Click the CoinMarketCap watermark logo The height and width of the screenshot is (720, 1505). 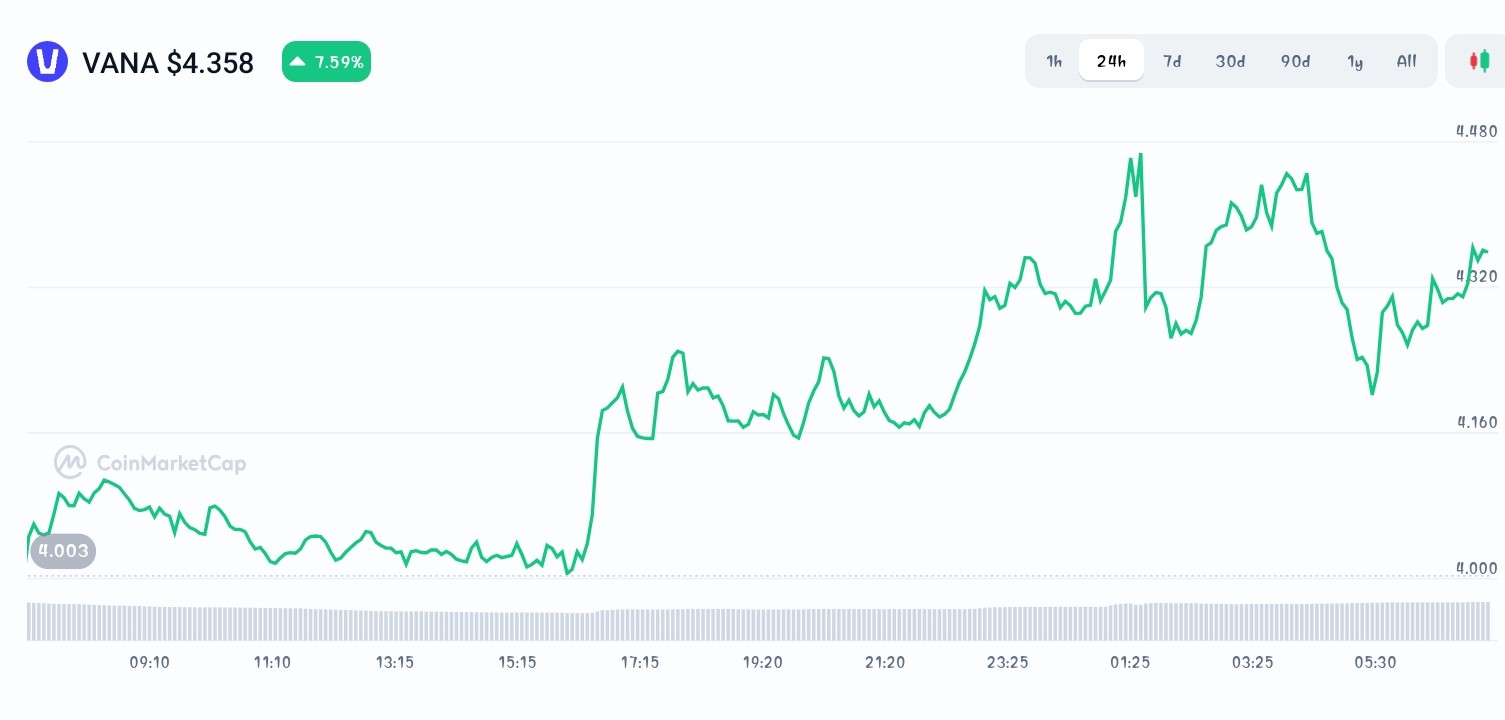coord(150,462)
